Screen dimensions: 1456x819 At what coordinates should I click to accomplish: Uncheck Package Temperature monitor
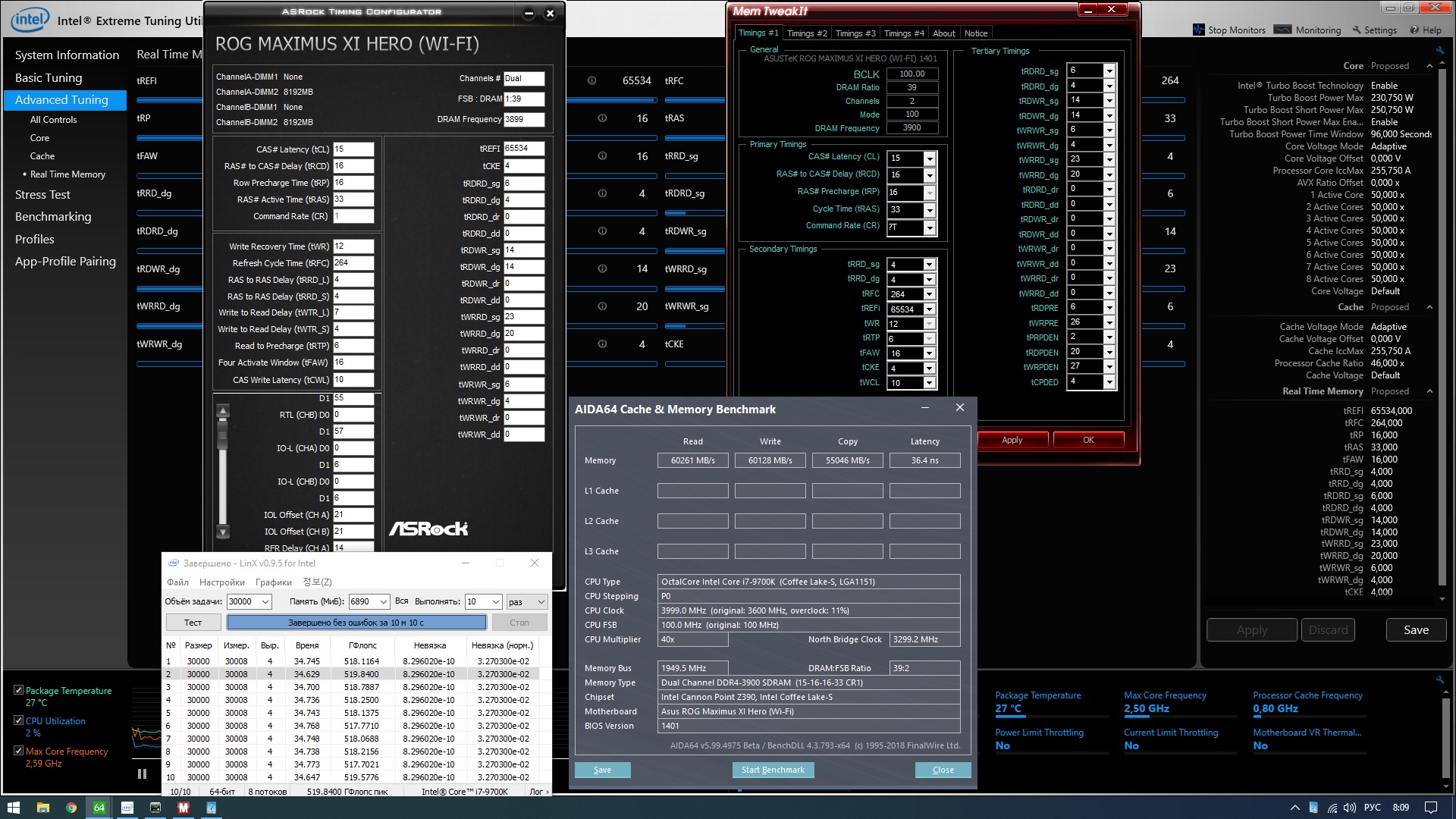pyautogui.click(x=18, y=690)
